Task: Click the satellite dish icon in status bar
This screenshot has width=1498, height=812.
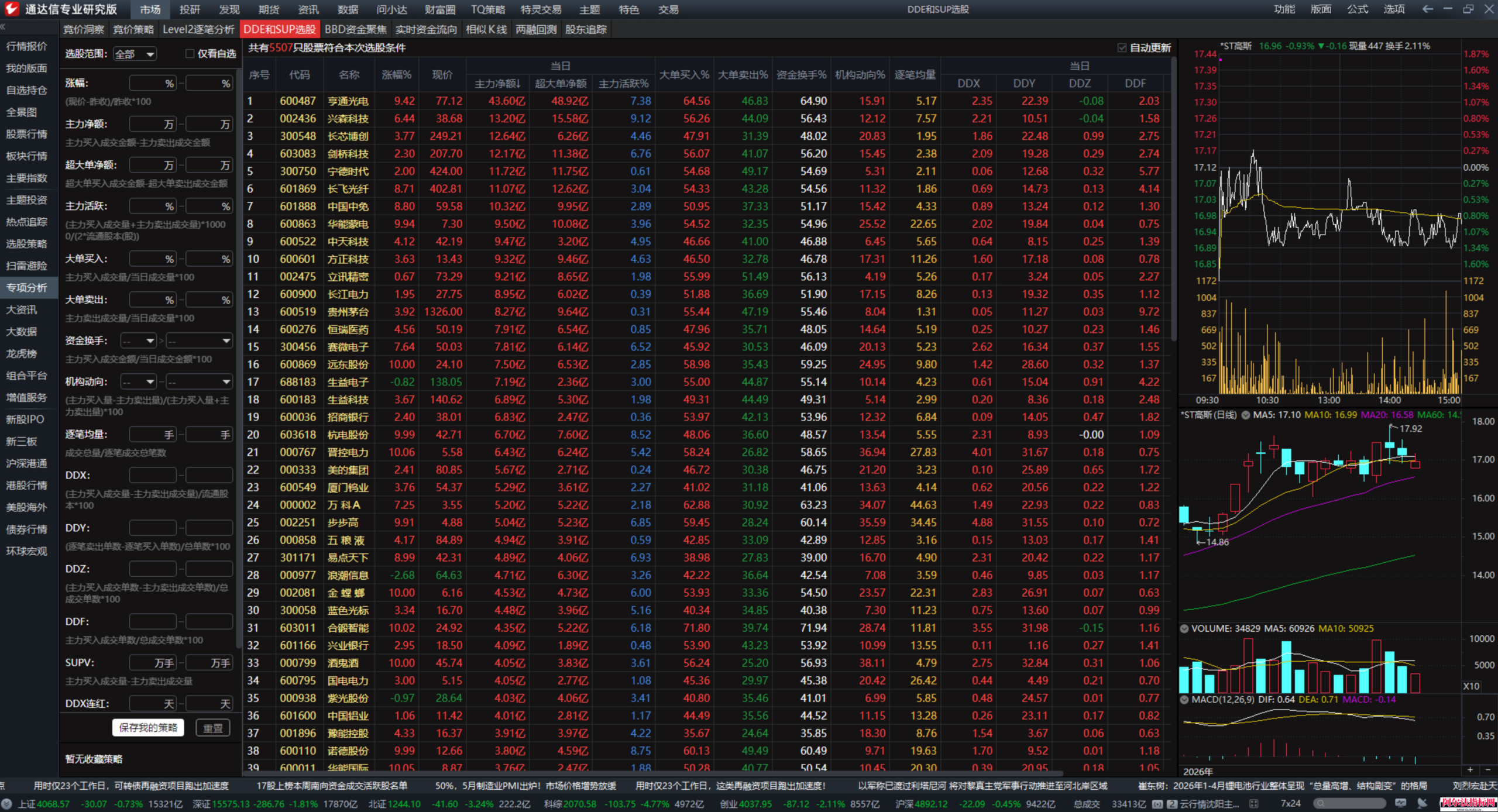Action: point(1423,803)
